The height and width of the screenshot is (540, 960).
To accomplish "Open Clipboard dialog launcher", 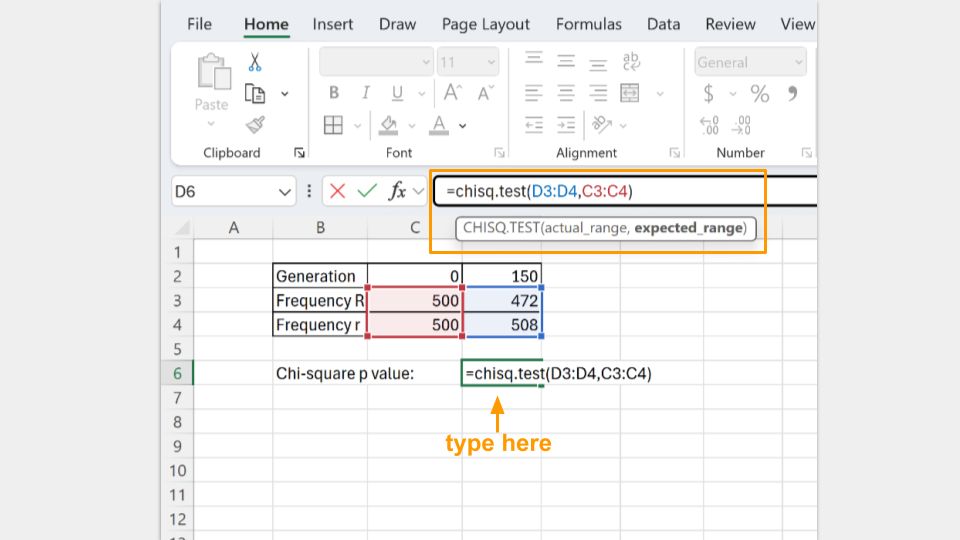I will click(299, 153).
